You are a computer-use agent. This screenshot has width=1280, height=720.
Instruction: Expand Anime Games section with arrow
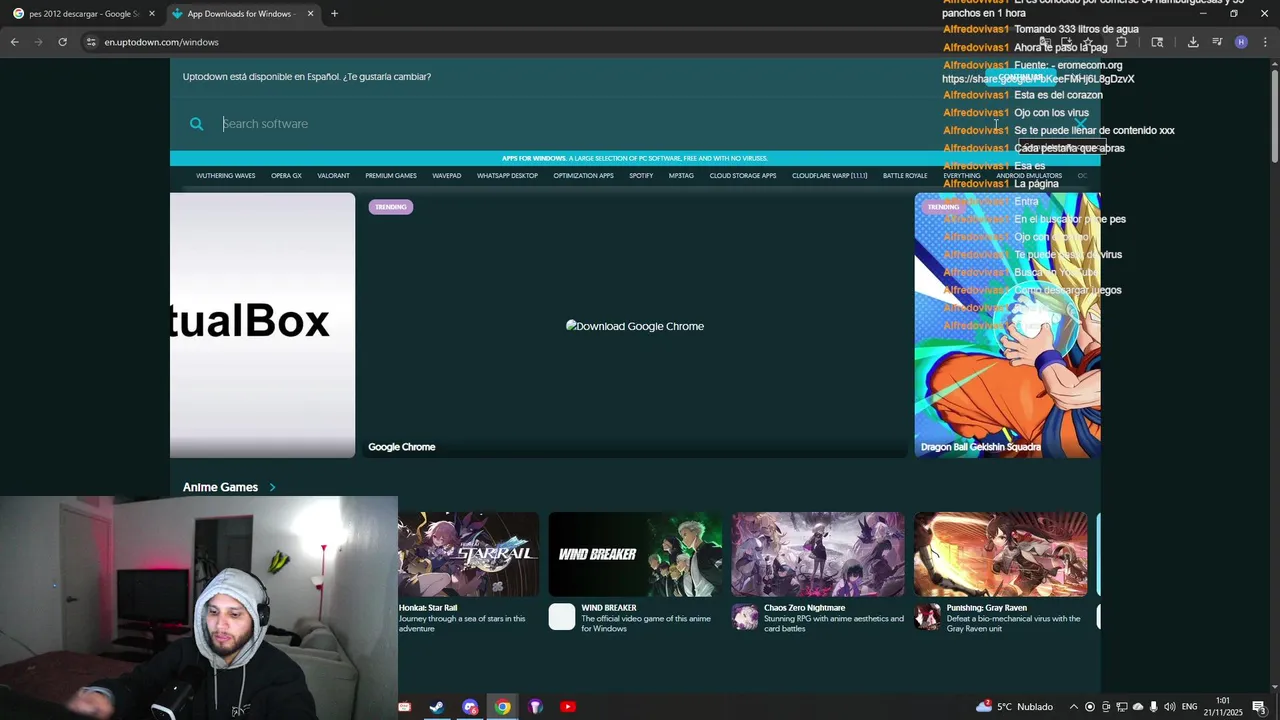tap(272, 488)
